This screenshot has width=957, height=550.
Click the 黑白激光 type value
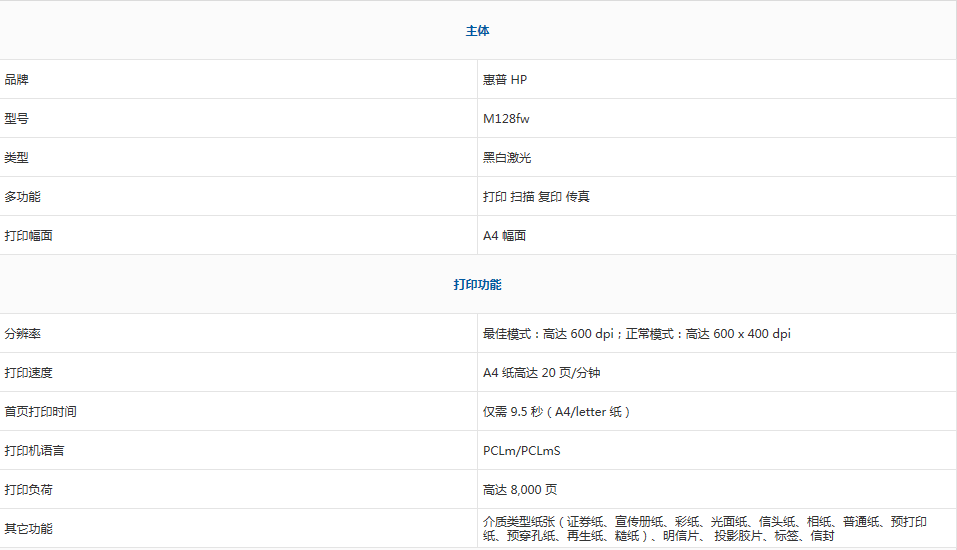tap(507, 157)
